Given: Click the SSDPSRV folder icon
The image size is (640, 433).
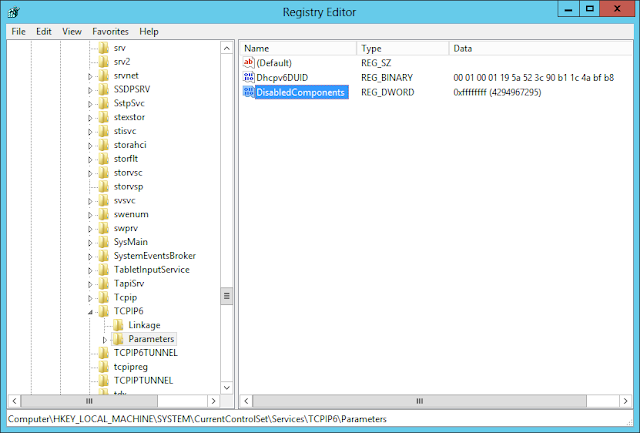Looking at the screenshot, I should click(x=104, y=89).
